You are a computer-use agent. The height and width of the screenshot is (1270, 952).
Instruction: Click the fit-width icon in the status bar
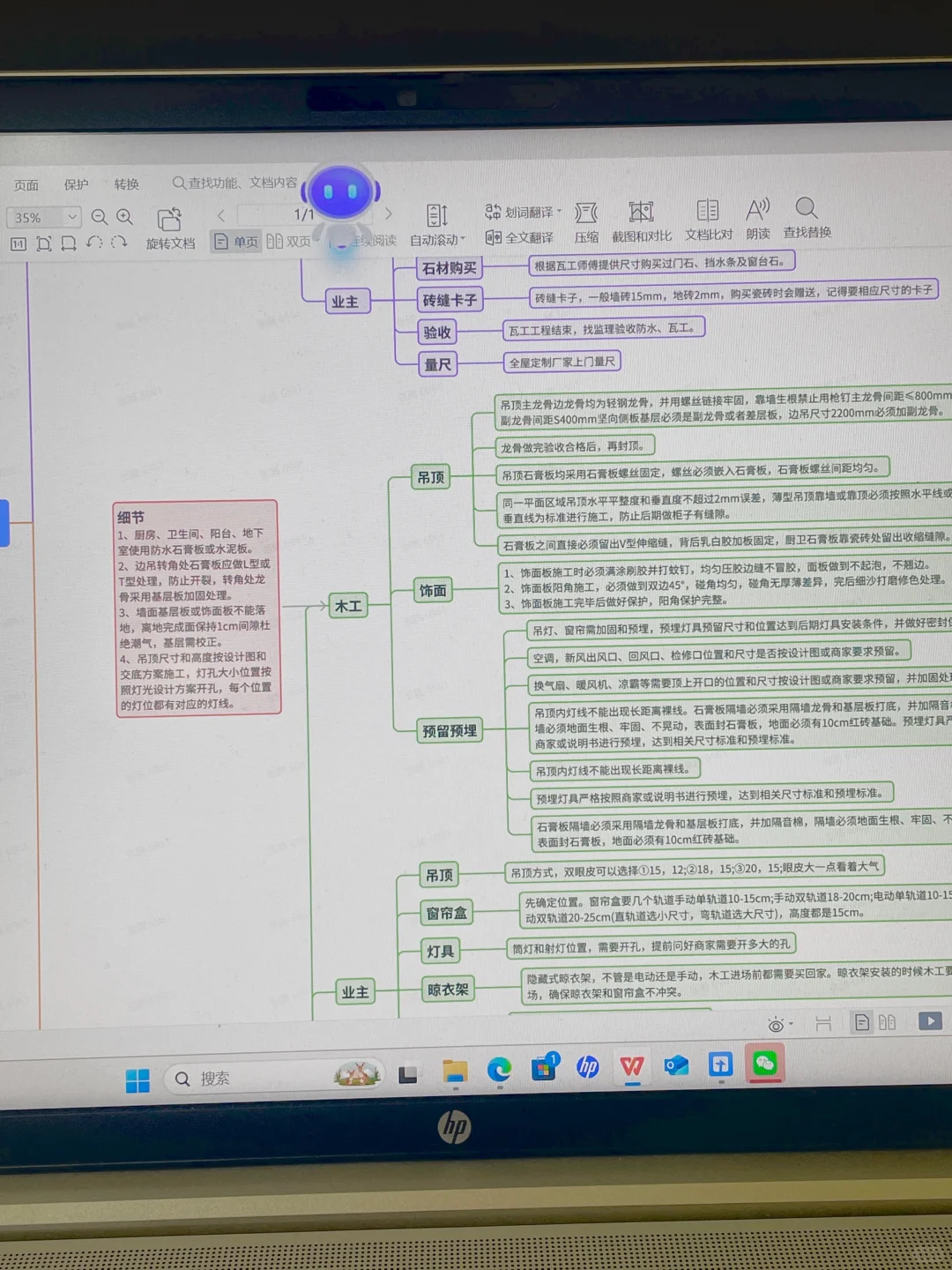point(823,1023)
